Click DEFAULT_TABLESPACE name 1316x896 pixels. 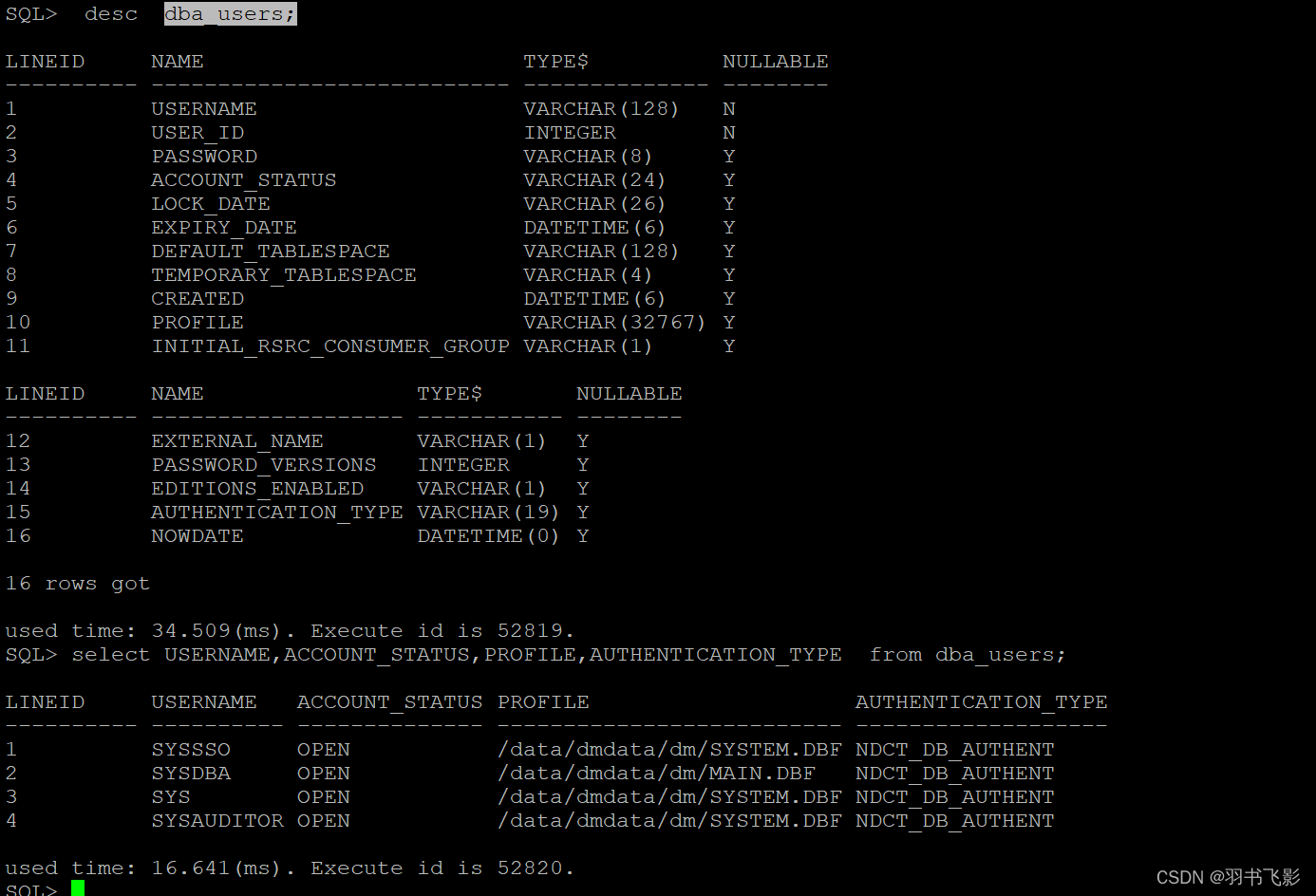[x=271, y=252]
